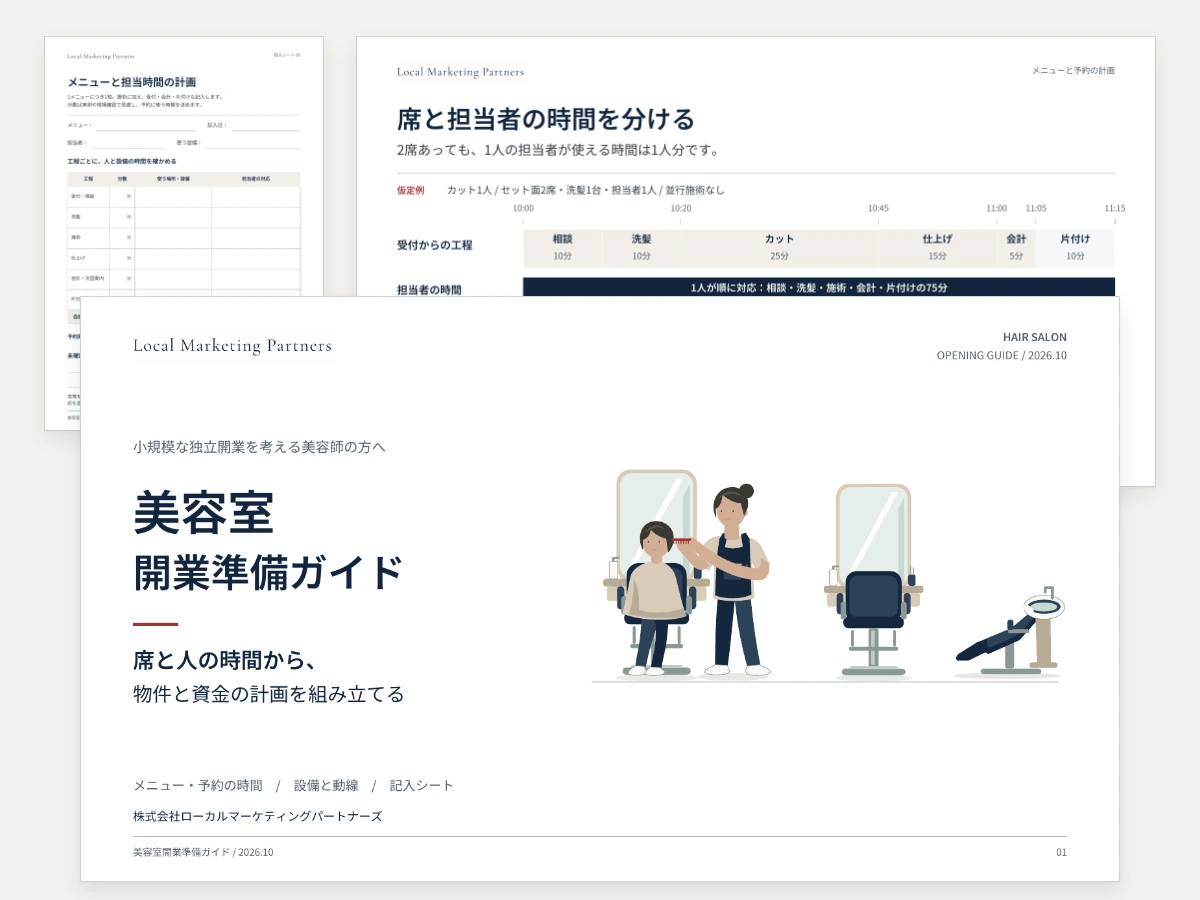Select the 会計 5分 timeline block
This screenshot has width=1200, height=900.
tap(1016, 248)
